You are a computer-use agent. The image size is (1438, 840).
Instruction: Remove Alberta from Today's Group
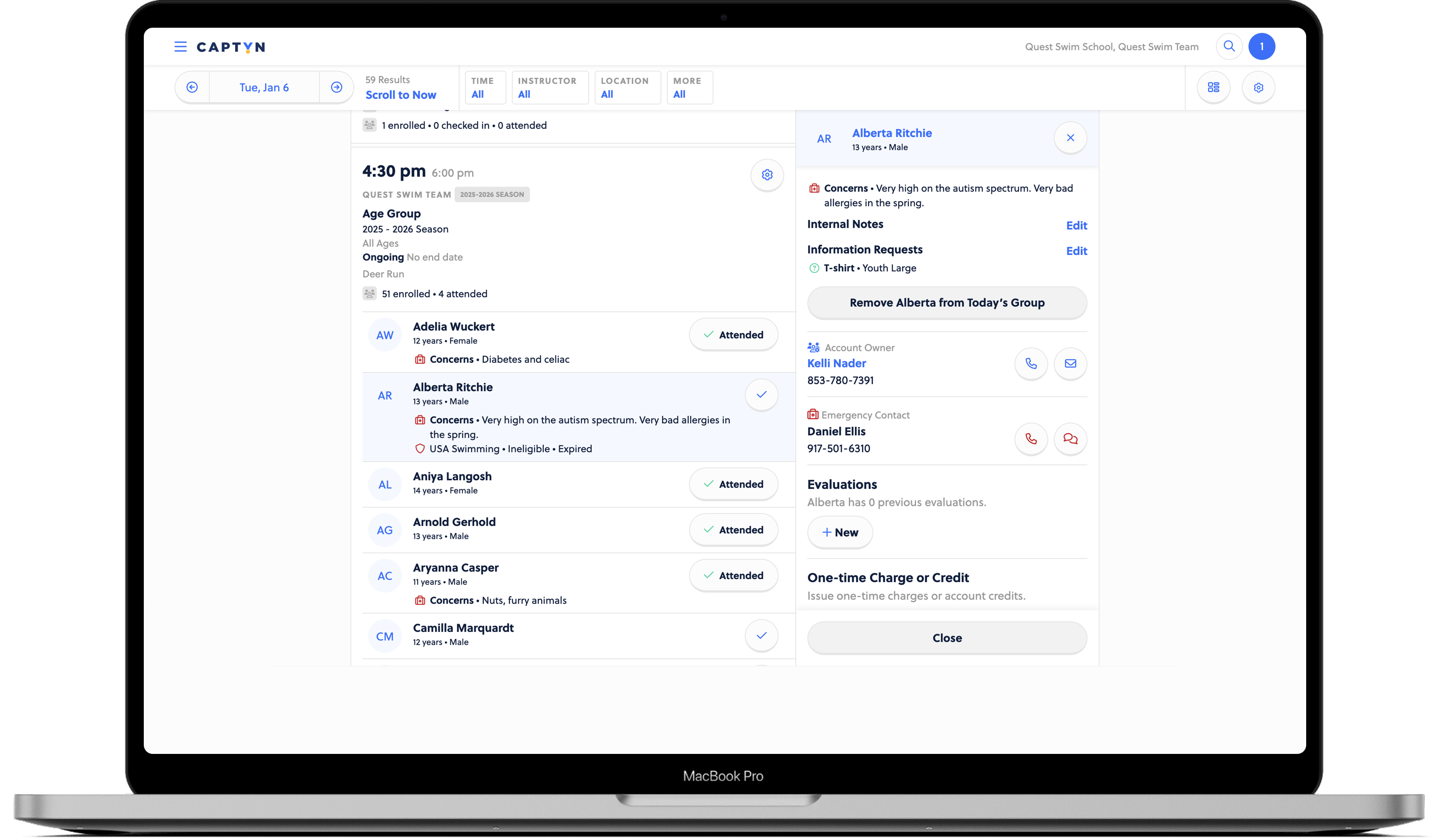click(947, 303)
